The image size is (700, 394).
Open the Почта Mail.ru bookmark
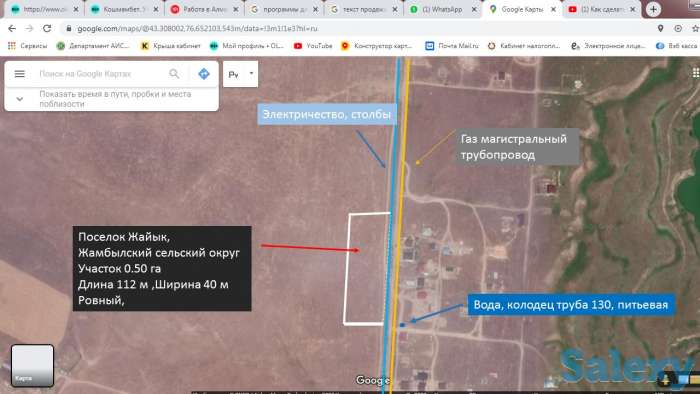452,46
